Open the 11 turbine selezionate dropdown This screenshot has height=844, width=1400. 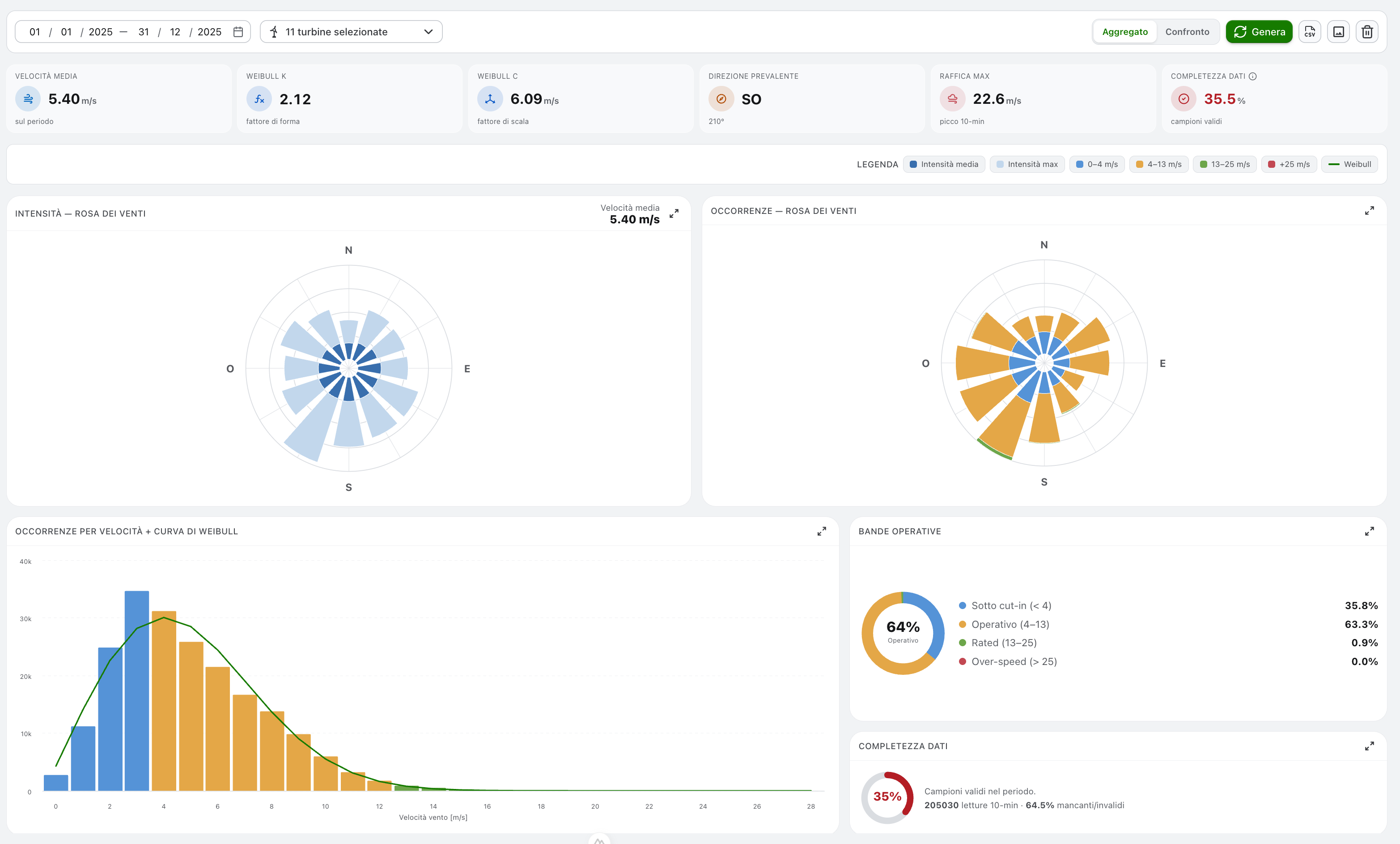[351, 32]
